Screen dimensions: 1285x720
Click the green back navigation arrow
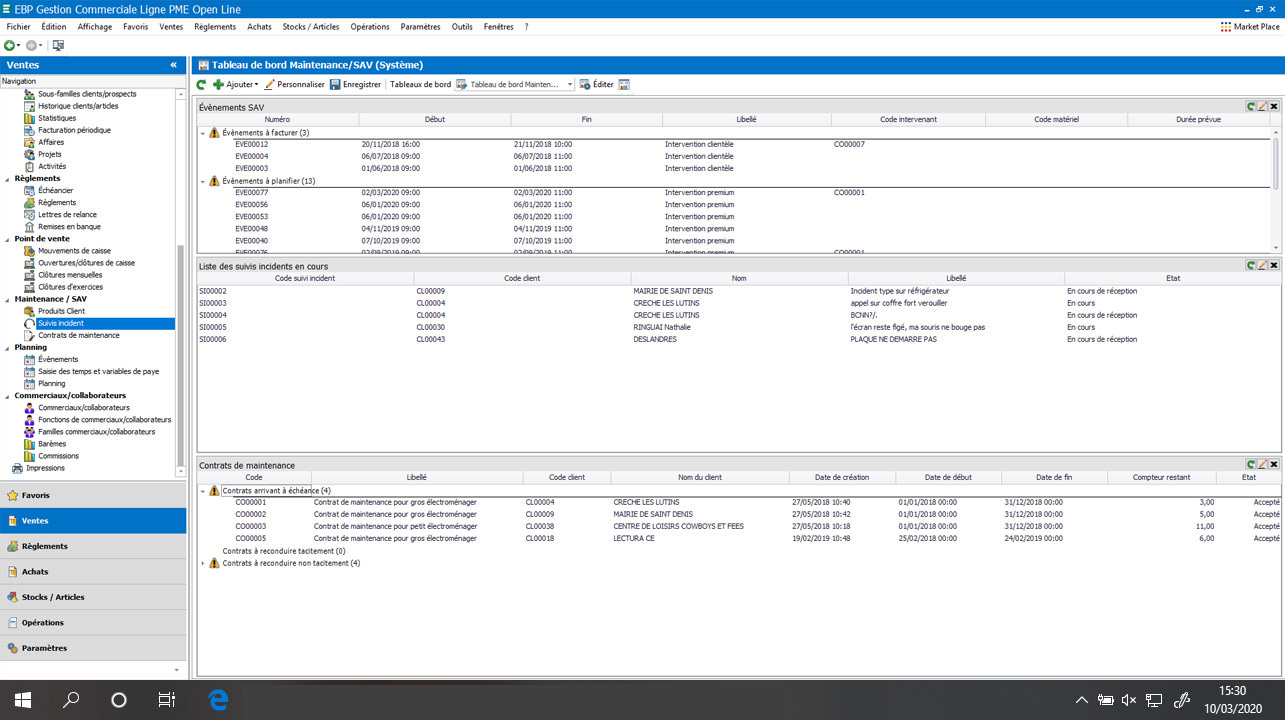[x=10, y=46]
